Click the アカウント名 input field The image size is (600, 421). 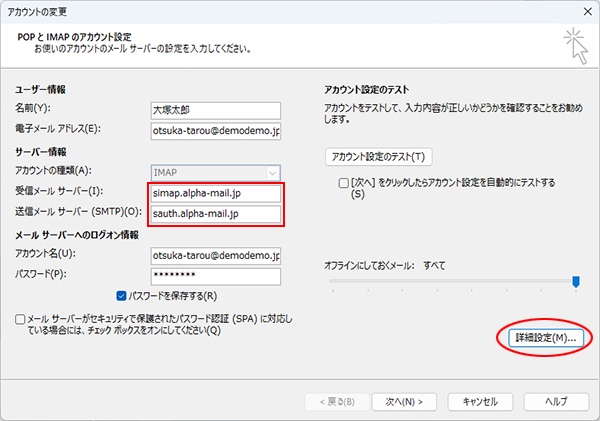pyautogui.click(x=214, y=255)
